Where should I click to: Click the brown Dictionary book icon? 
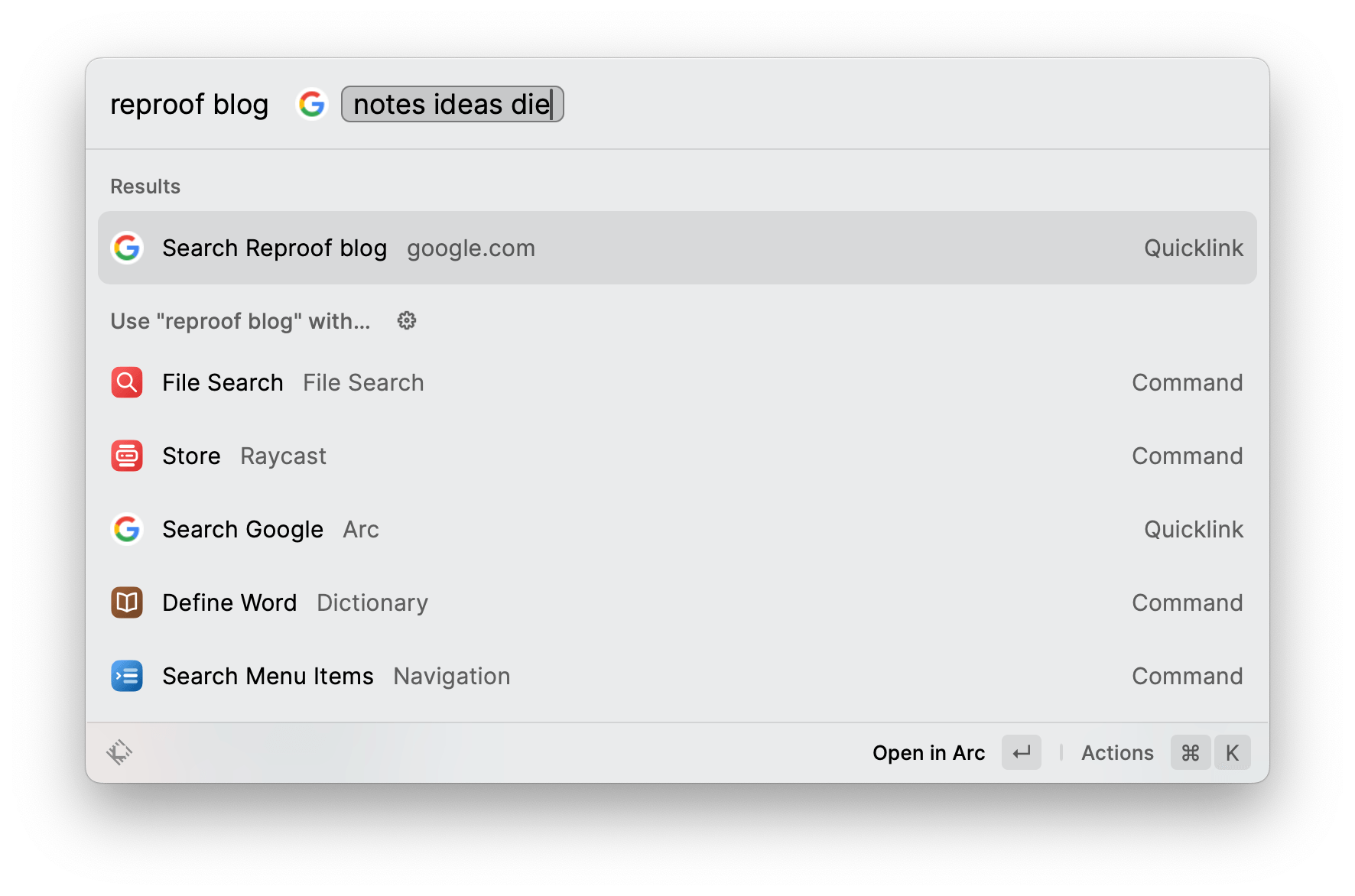127,602
